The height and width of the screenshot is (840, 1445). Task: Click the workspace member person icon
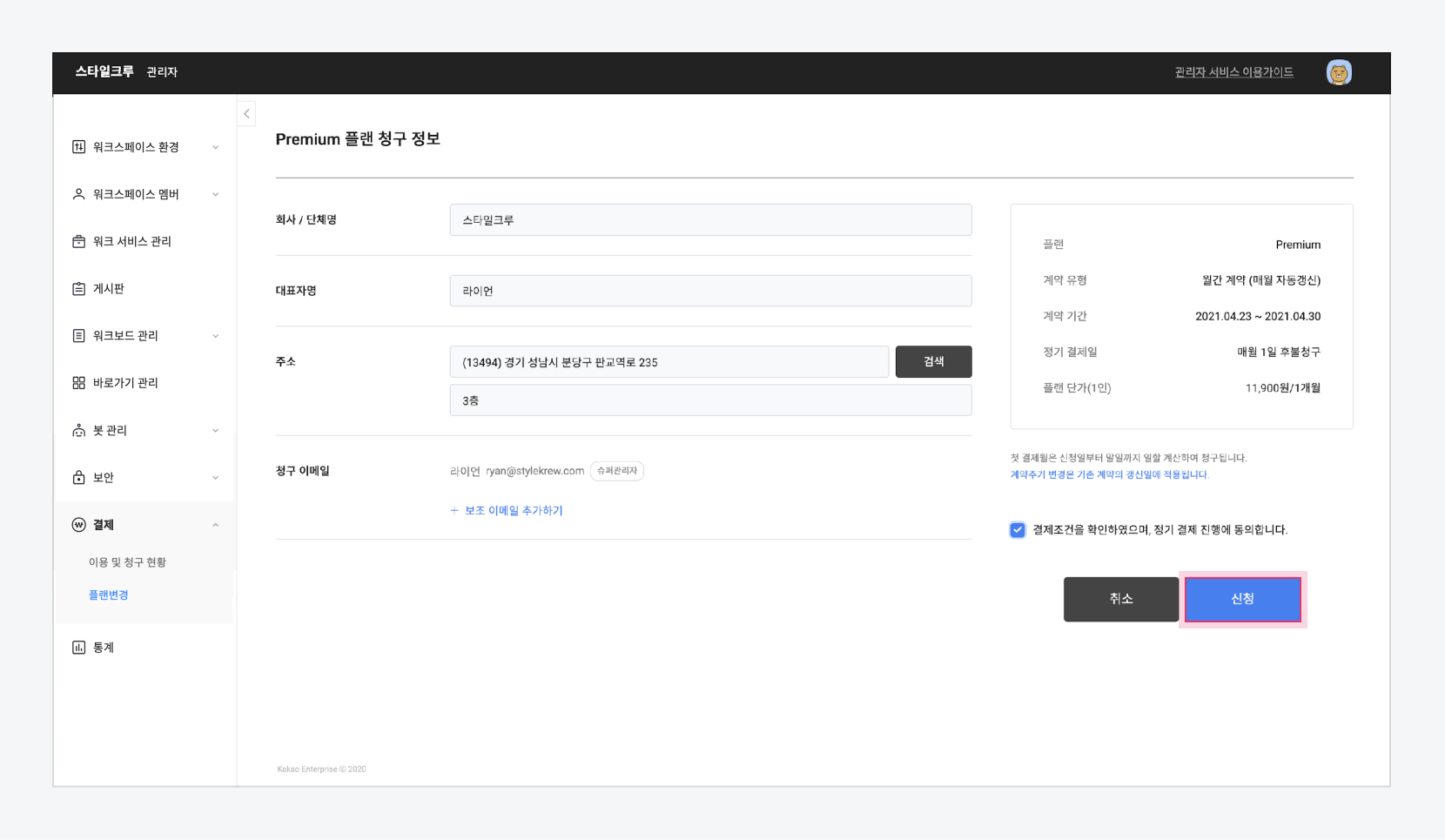(78, 194)
